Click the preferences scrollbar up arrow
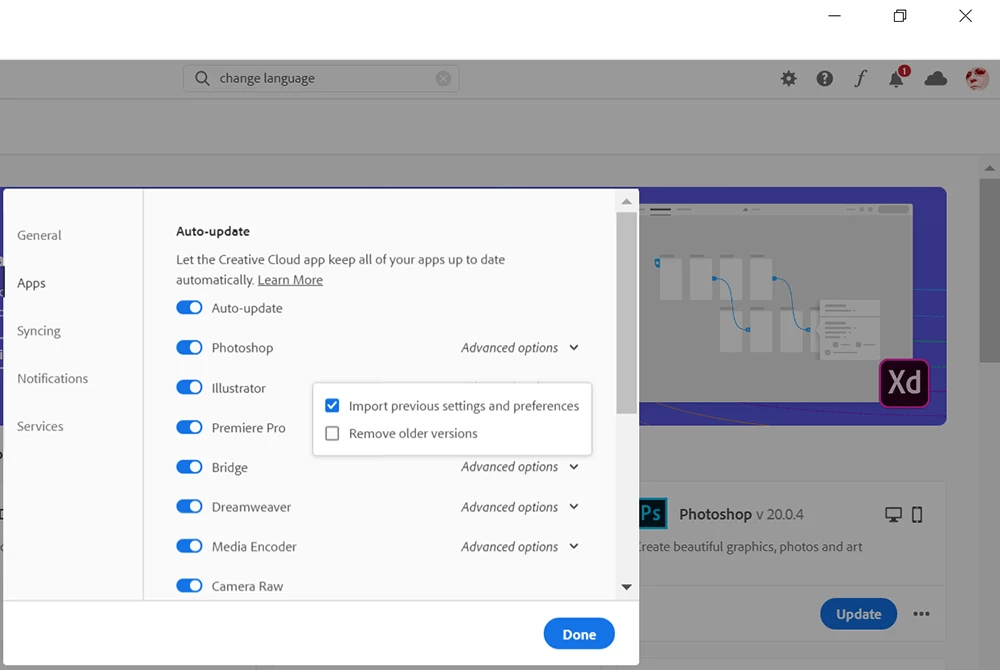Image resolution: width=1000 pixels, height=670 pixels. pos(626,201)
